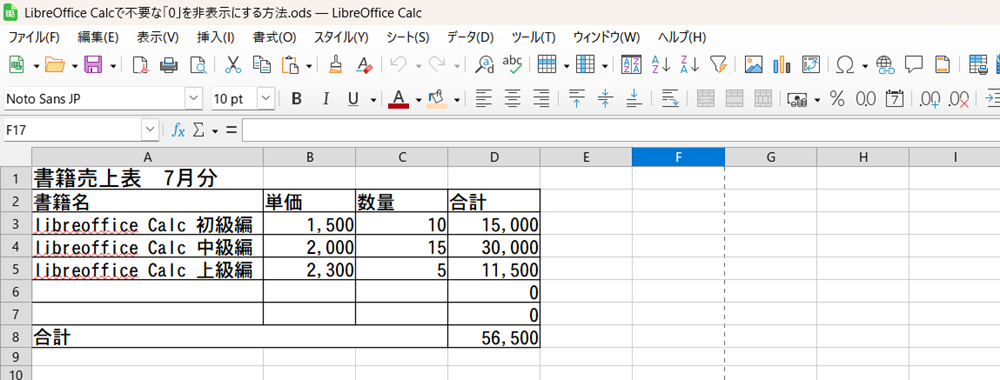Apply the red font color
The image size is (1000, 380).
click(399, 99)
